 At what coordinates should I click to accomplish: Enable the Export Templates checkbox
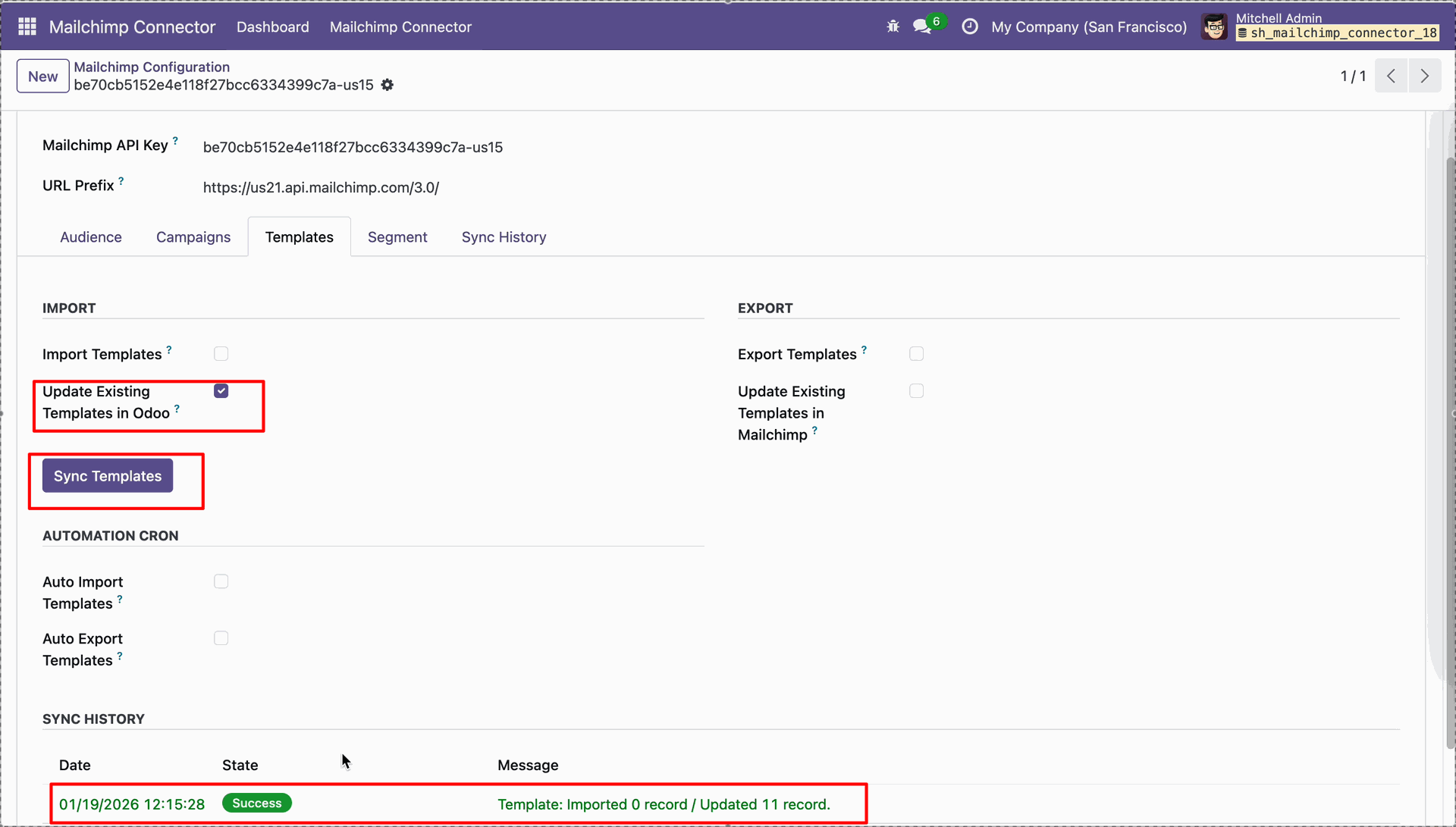point(916,354)
